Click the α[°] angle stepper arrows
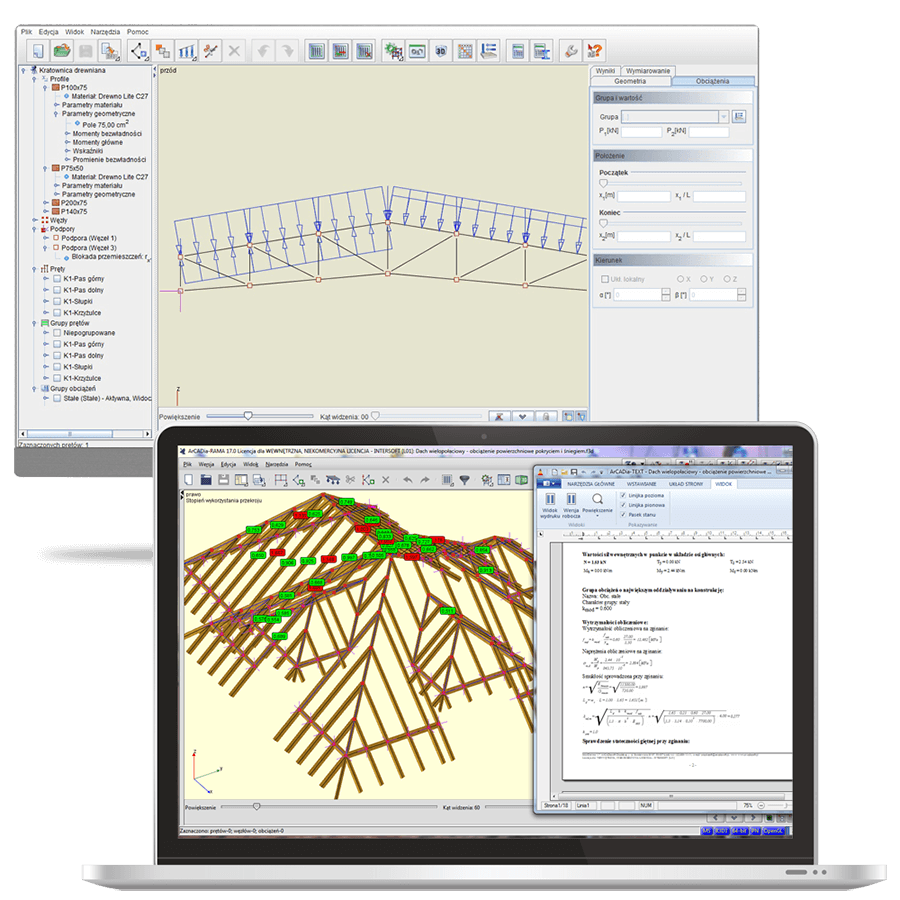This screenshot has height=900, width=900. coord(666,295)
